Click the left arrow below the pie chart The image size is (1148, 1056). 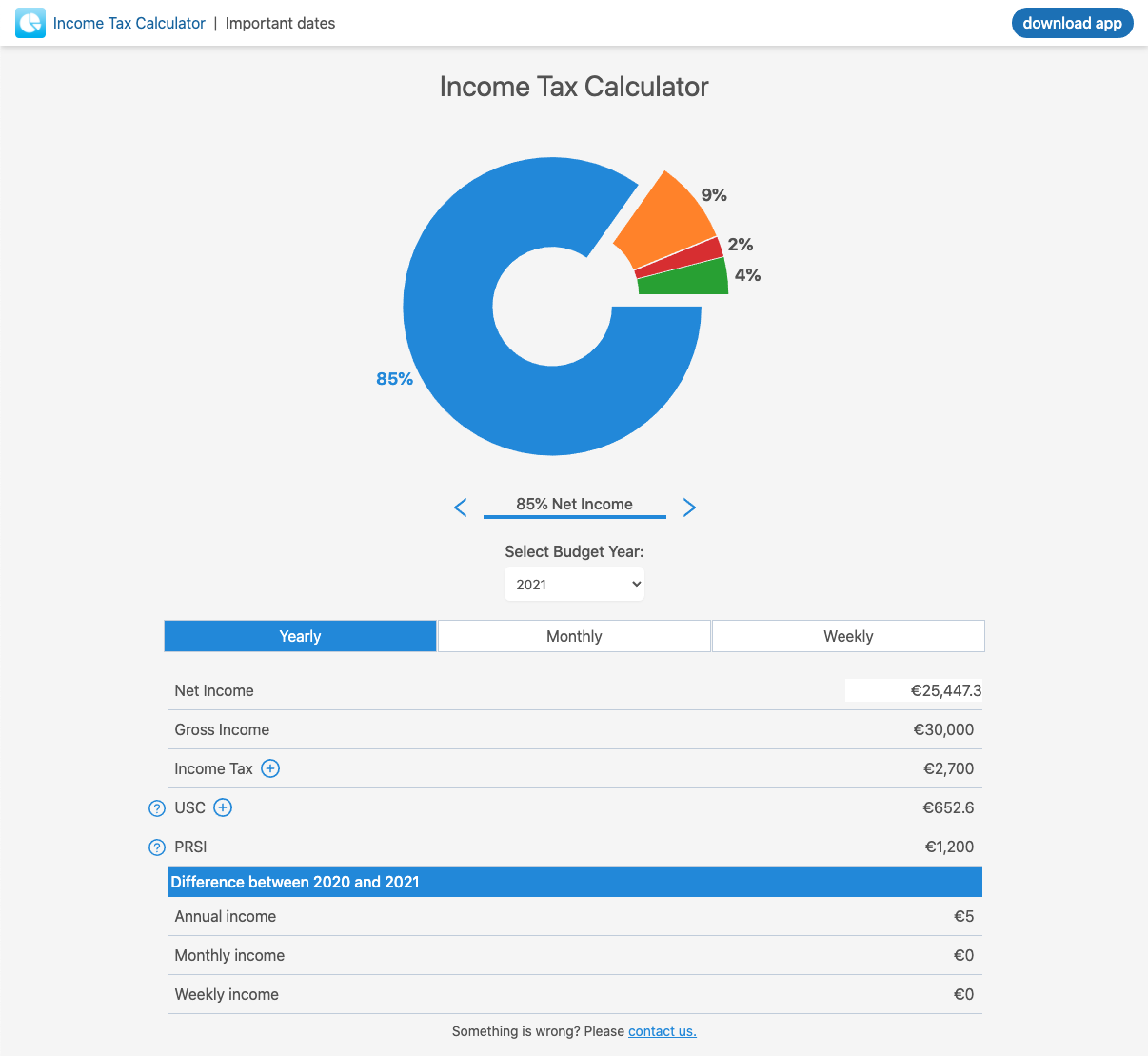(460, 508)
